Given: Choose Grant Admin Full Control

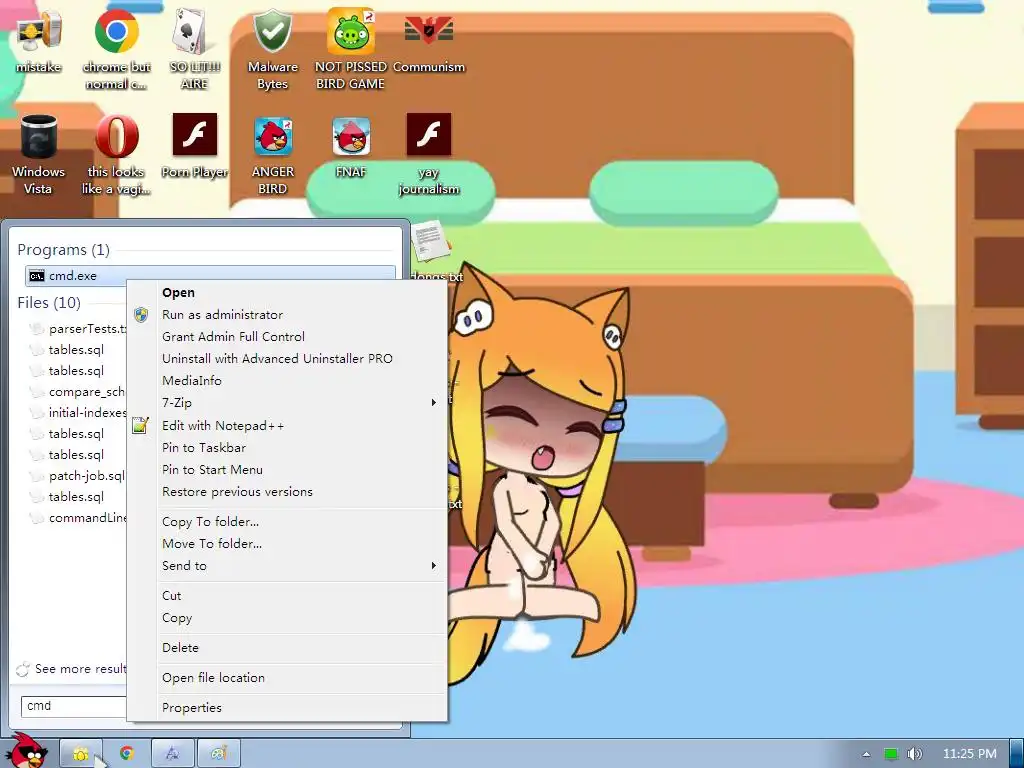Looking at the screenshot, I should point(233,337).
